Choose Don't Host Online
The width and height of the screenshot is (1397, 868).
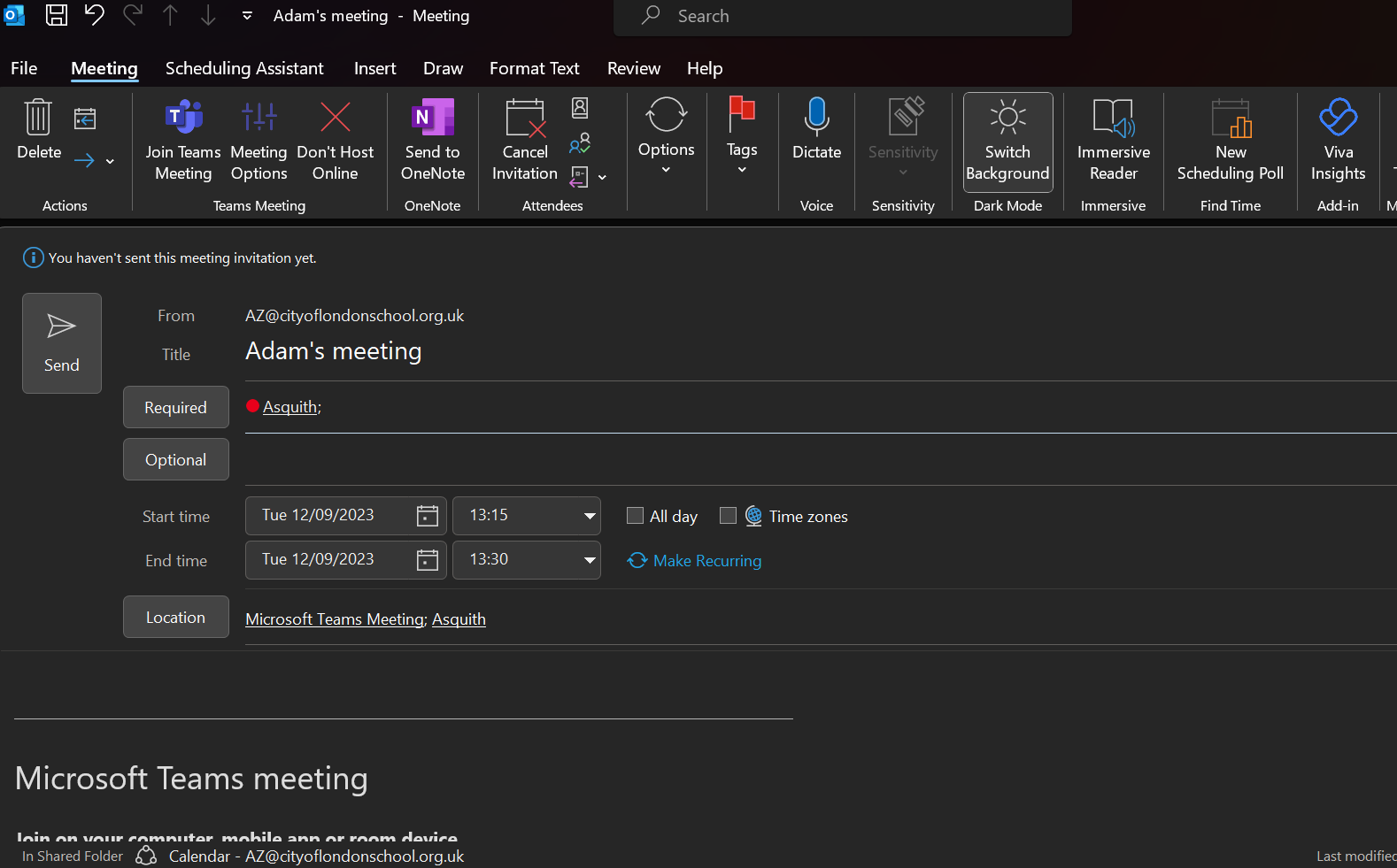click(336, 141)
